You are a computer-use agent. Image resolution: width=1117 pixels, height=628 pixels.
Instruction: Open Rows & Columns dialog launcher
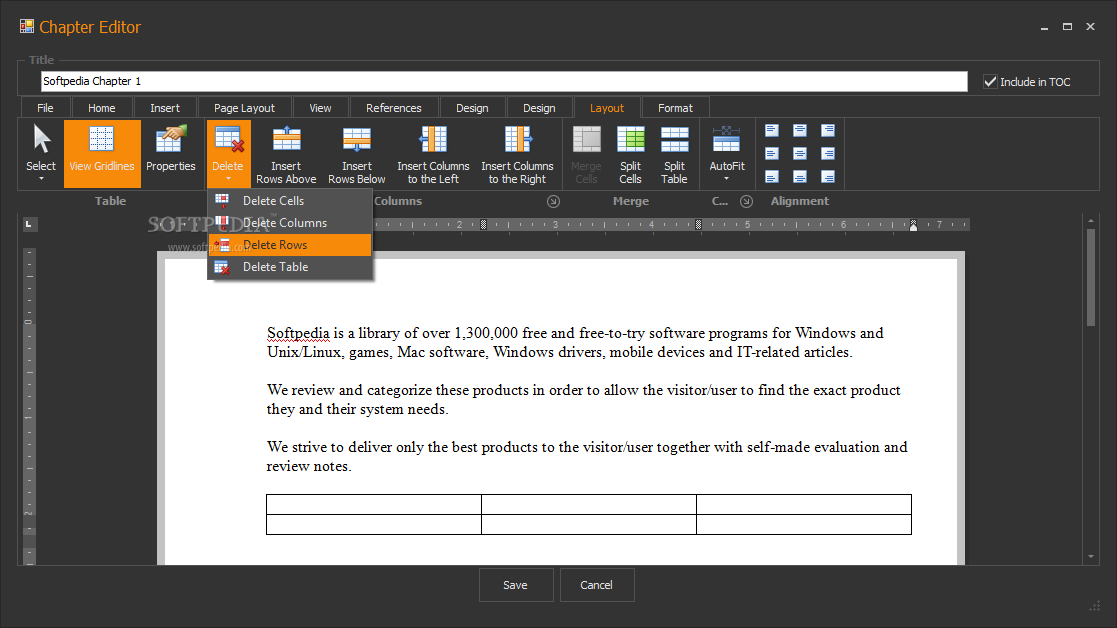click(x=553, y=202)
